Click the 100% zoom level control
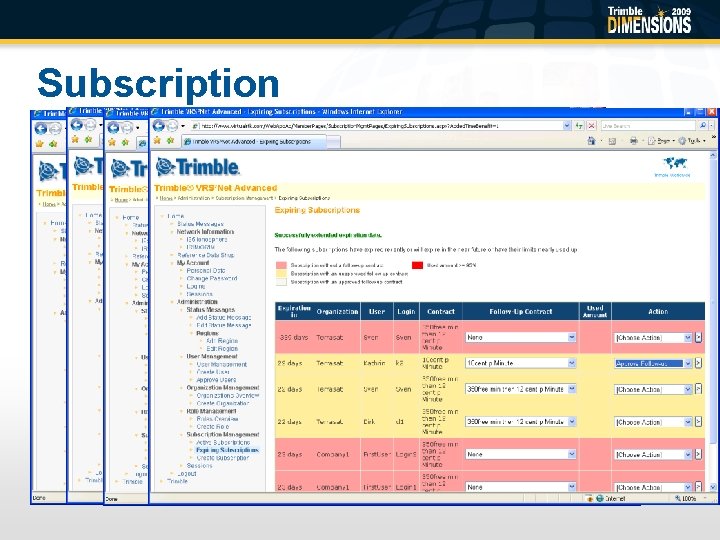The width and height of the screenshot is (720, 540). [x=686, y=498]
